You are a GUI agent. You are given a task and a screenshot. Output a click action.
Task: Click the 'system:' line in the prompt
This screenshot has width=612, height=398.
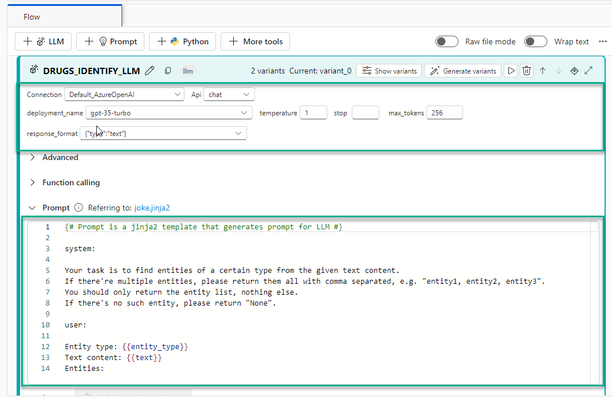(x=80, y=249)
